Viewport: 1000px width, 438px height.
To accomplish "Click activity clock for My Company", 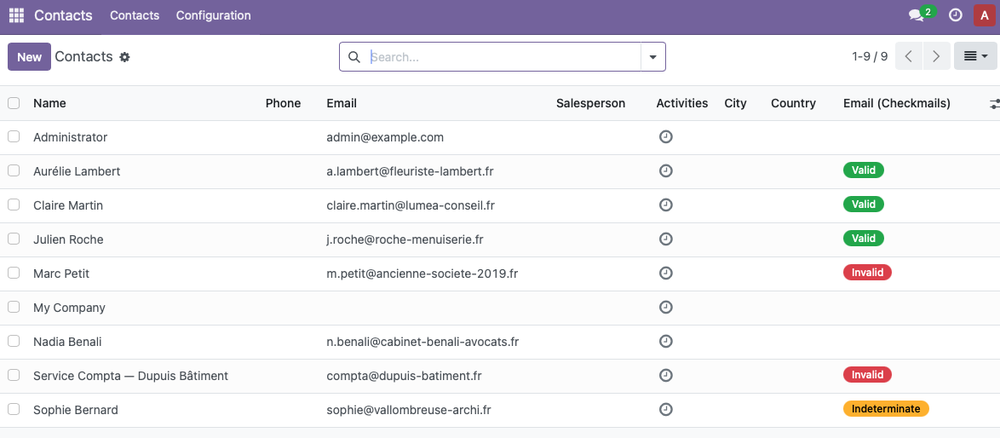I will pyautogui.click(x=666, y=307).
